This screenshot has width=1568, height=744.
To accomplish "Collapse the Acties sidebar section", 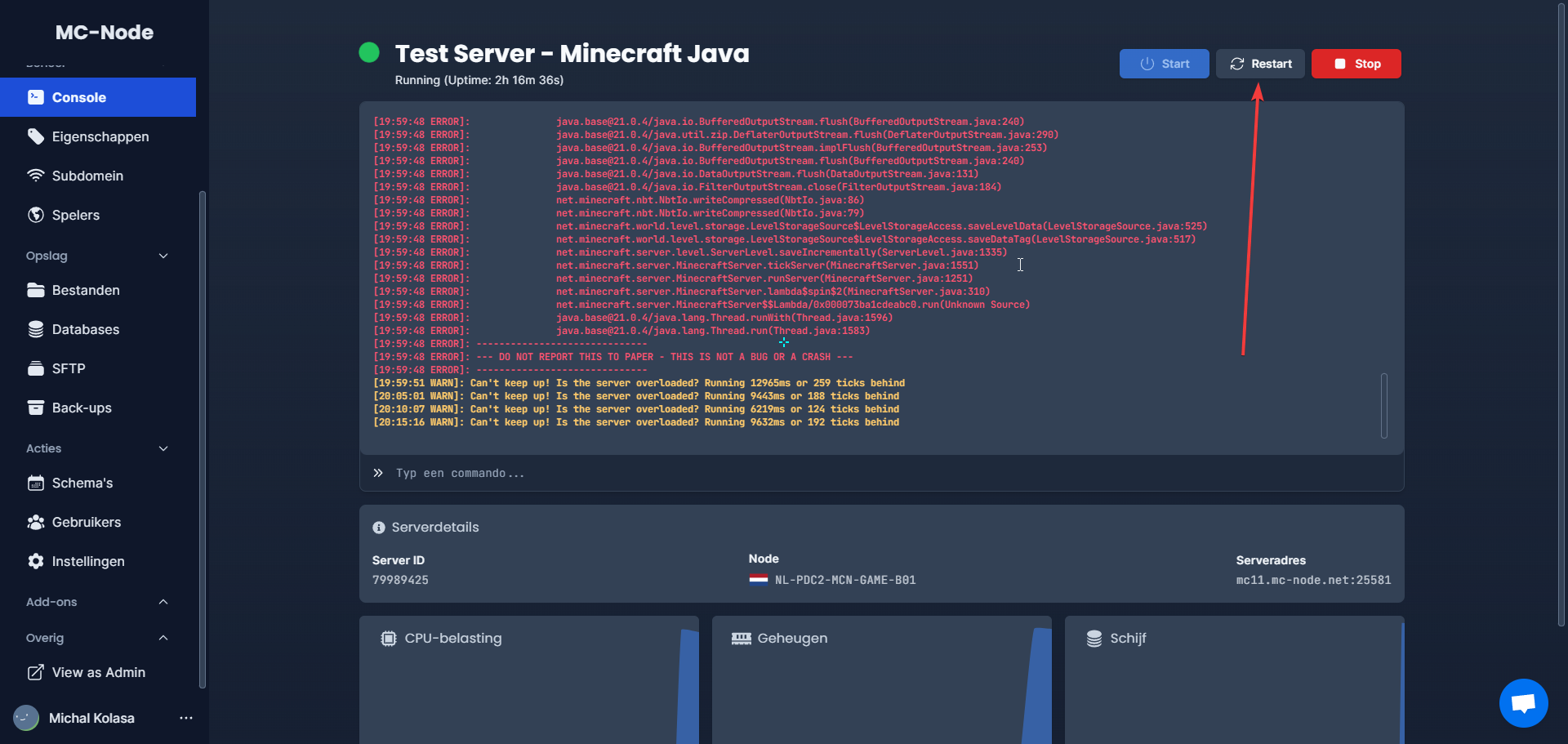I will [x=163, y=448].
